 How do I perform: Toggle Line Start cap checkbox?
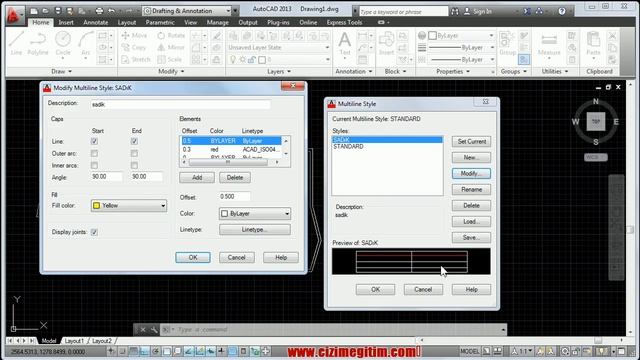[94, 141]
